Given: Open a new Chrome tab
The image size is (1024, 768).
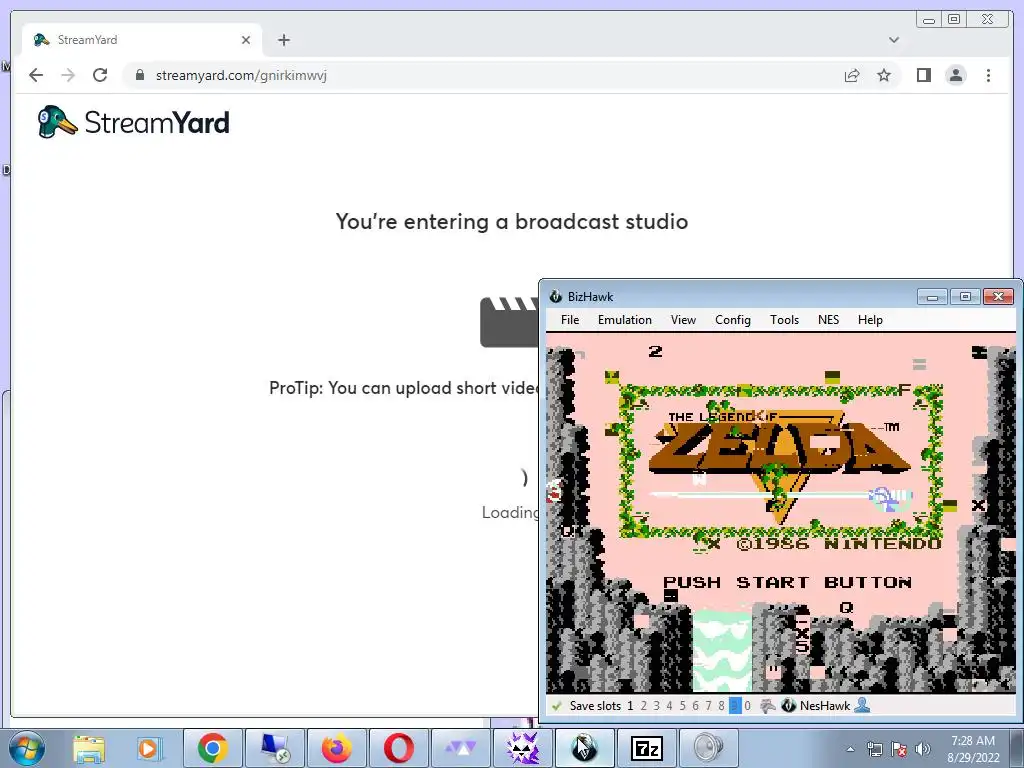Looking at the screenshot, I should tap(283, 40).
